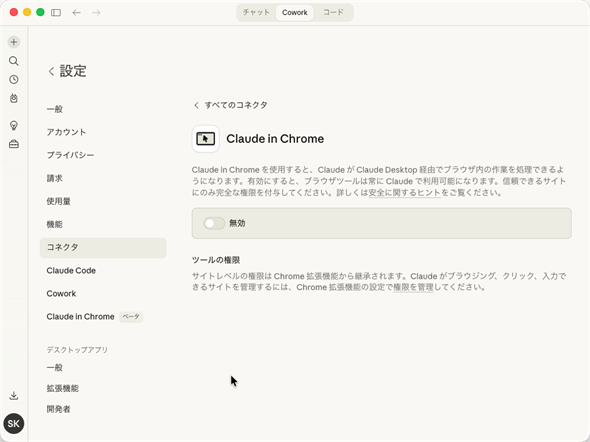
Task: Open the 拡張機能 settings section
Action: 103,388
